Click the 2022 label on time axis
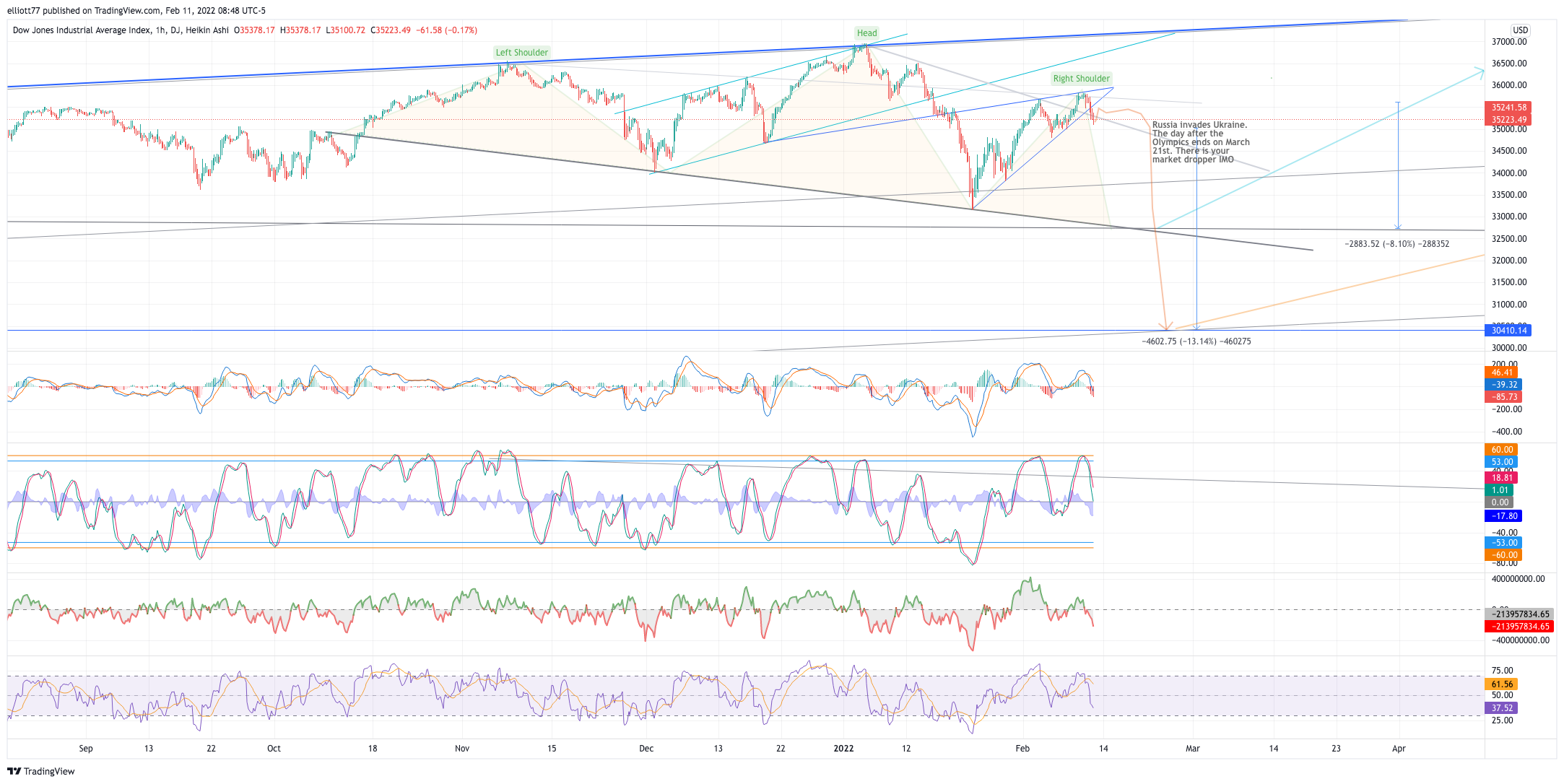The image size is (1564, 784). [x=843, y=749]
